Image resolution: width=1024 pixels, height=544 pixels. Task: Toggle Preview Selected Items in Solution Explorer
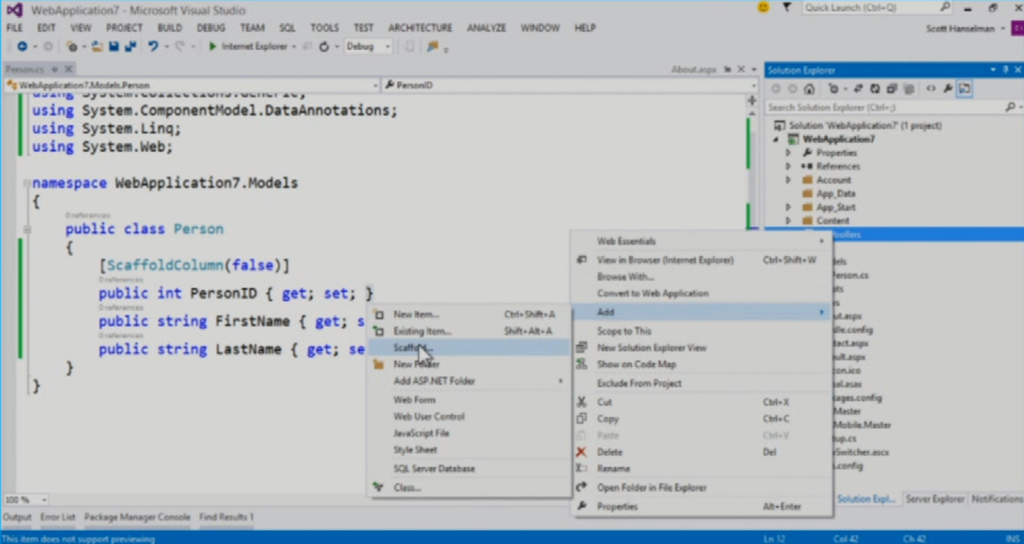965,89
